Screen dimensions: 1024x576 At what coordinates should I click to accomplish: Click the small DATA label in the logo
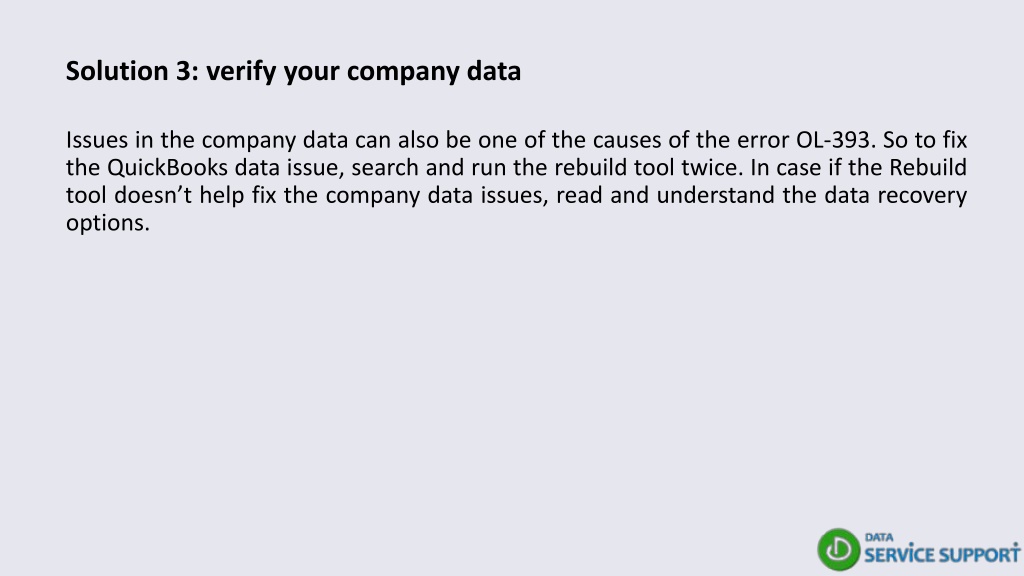point(879,537)
